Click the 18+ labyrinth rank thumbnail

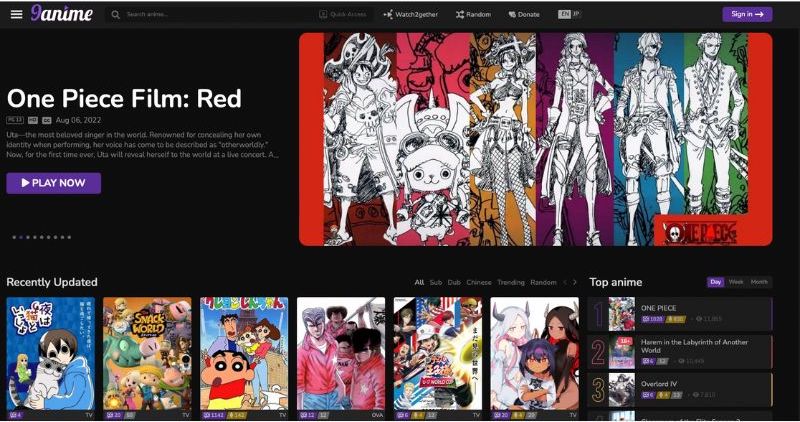point(621,352)
